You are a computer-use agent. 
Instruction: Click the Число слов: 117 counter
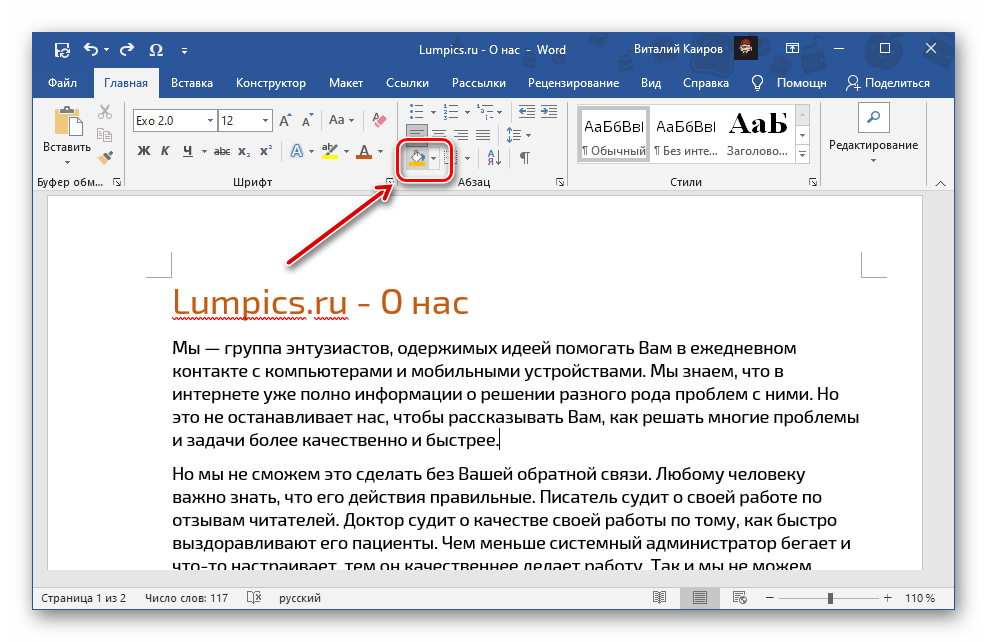click(x=186, y=598)
